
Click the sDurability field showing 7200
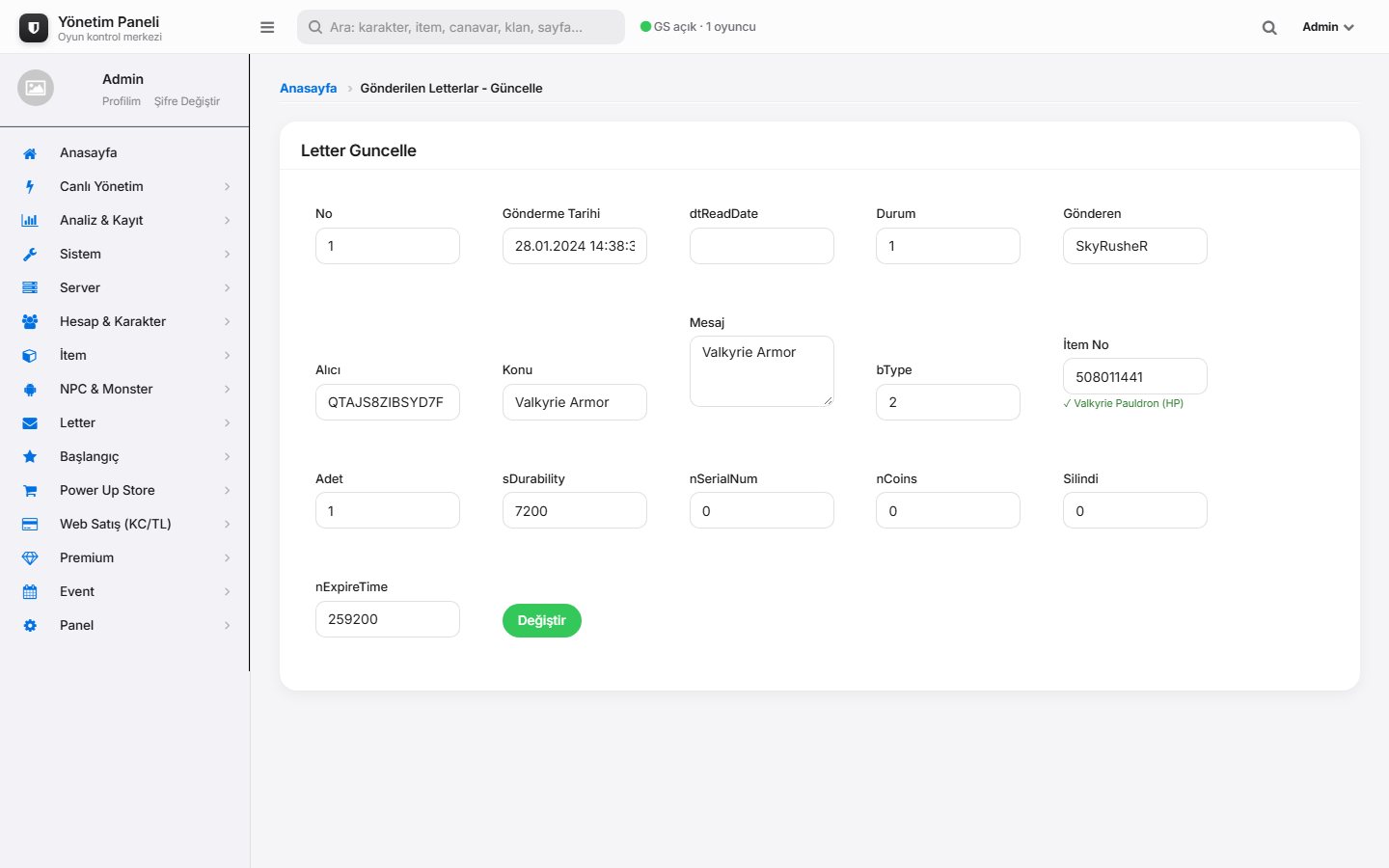(x=575, y=510)
